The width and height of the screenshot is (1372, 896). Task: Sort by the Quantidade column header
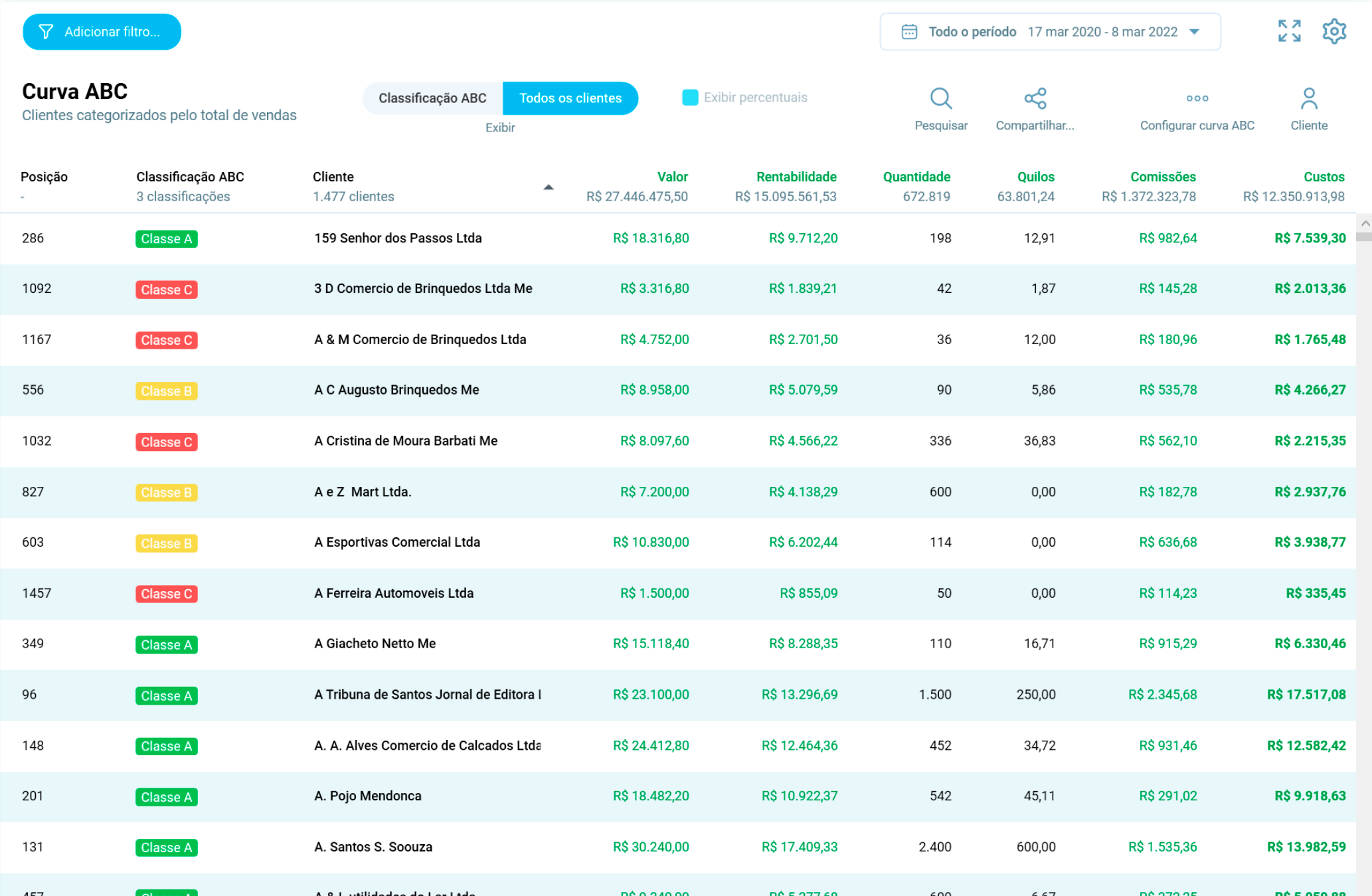click(916, 177)
